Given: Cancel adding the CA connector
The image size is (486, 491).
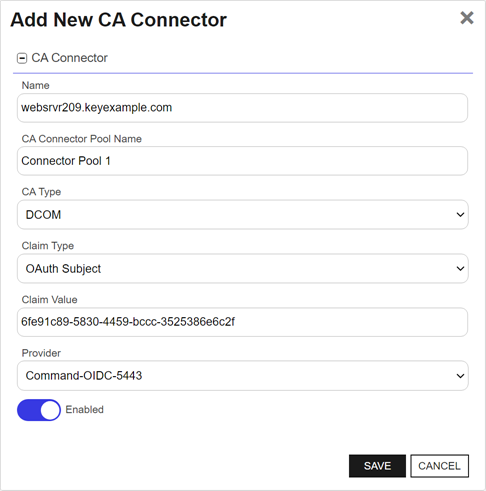Looking at the screenshot, I should (439, 466).
